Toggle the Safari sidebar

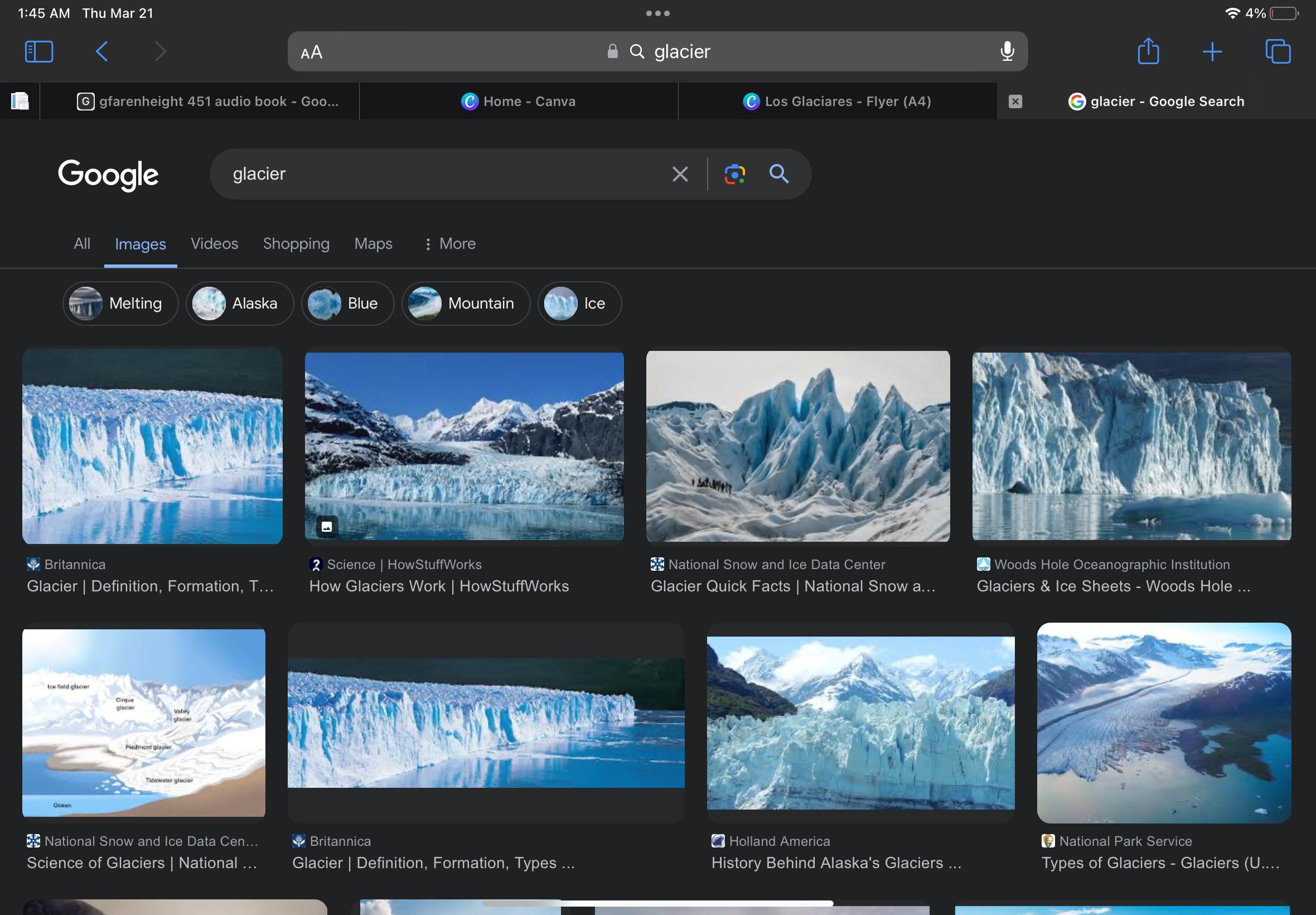pyautogui.click(x=39, y=51)
